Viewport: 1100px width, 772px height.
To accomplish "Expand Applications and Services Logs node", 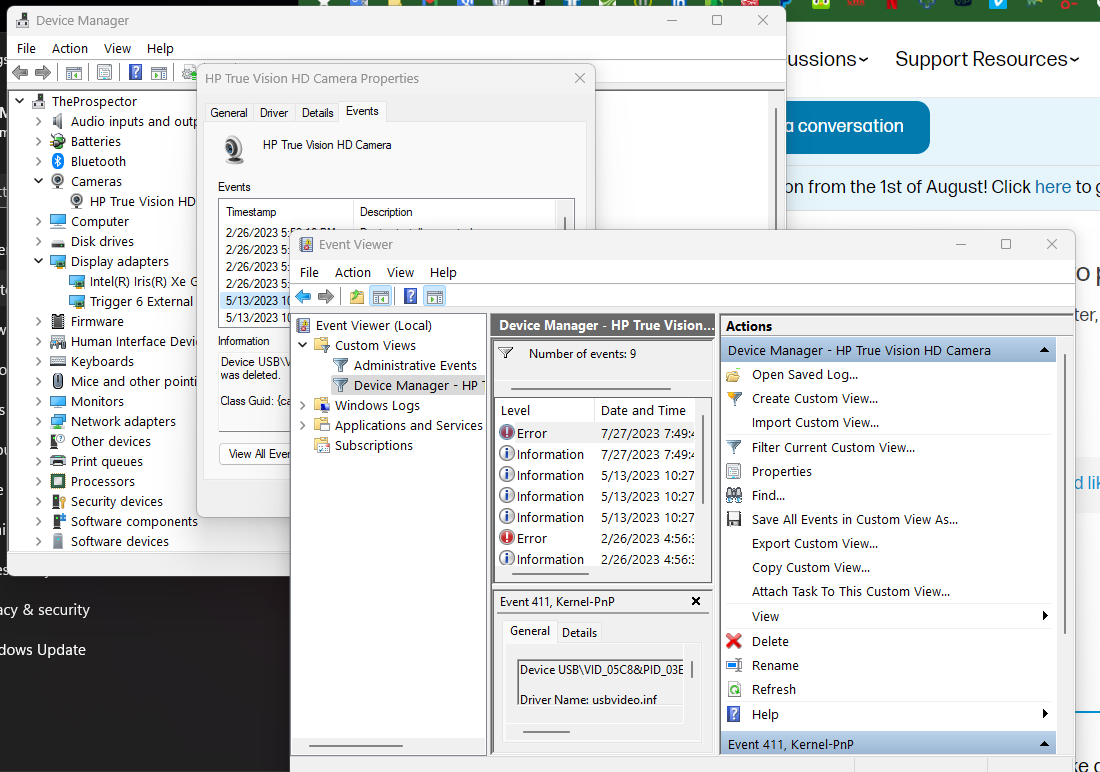I will click(303, 425).
